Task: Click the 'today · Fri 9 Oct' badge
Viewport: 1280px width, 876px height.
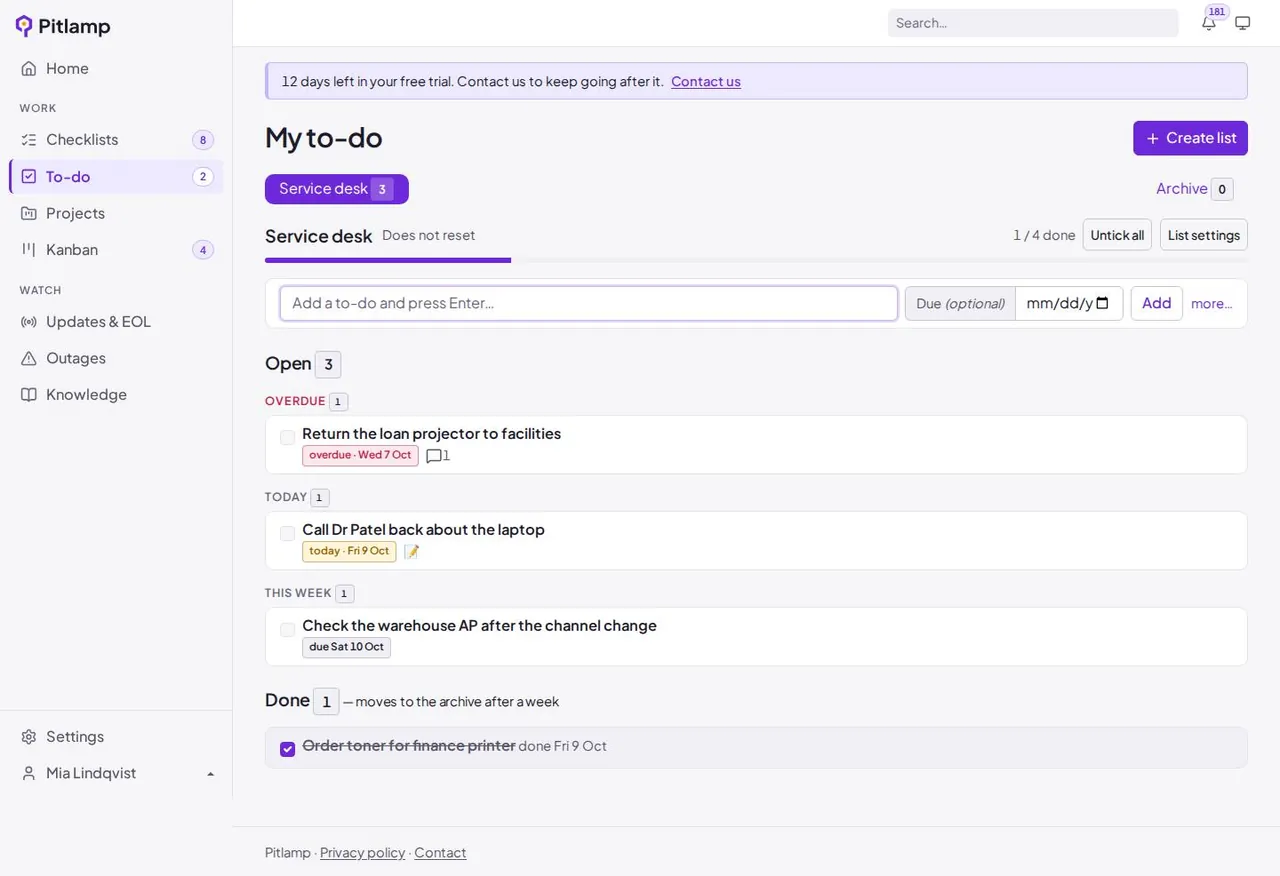Action: 349,551
